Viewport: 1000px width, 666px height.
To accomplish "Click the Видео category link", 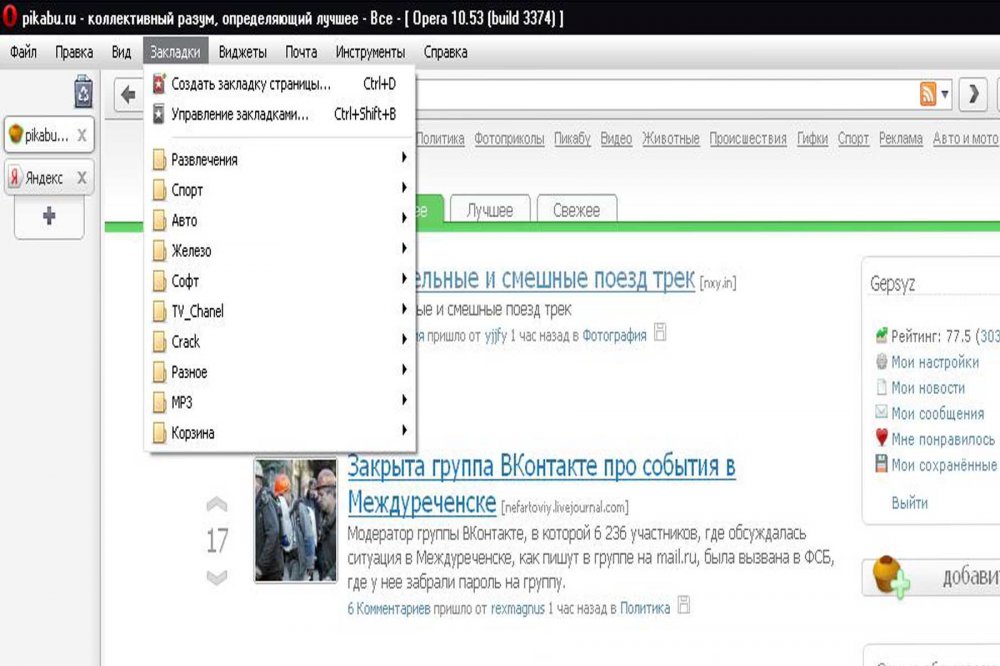I will 616,138.
